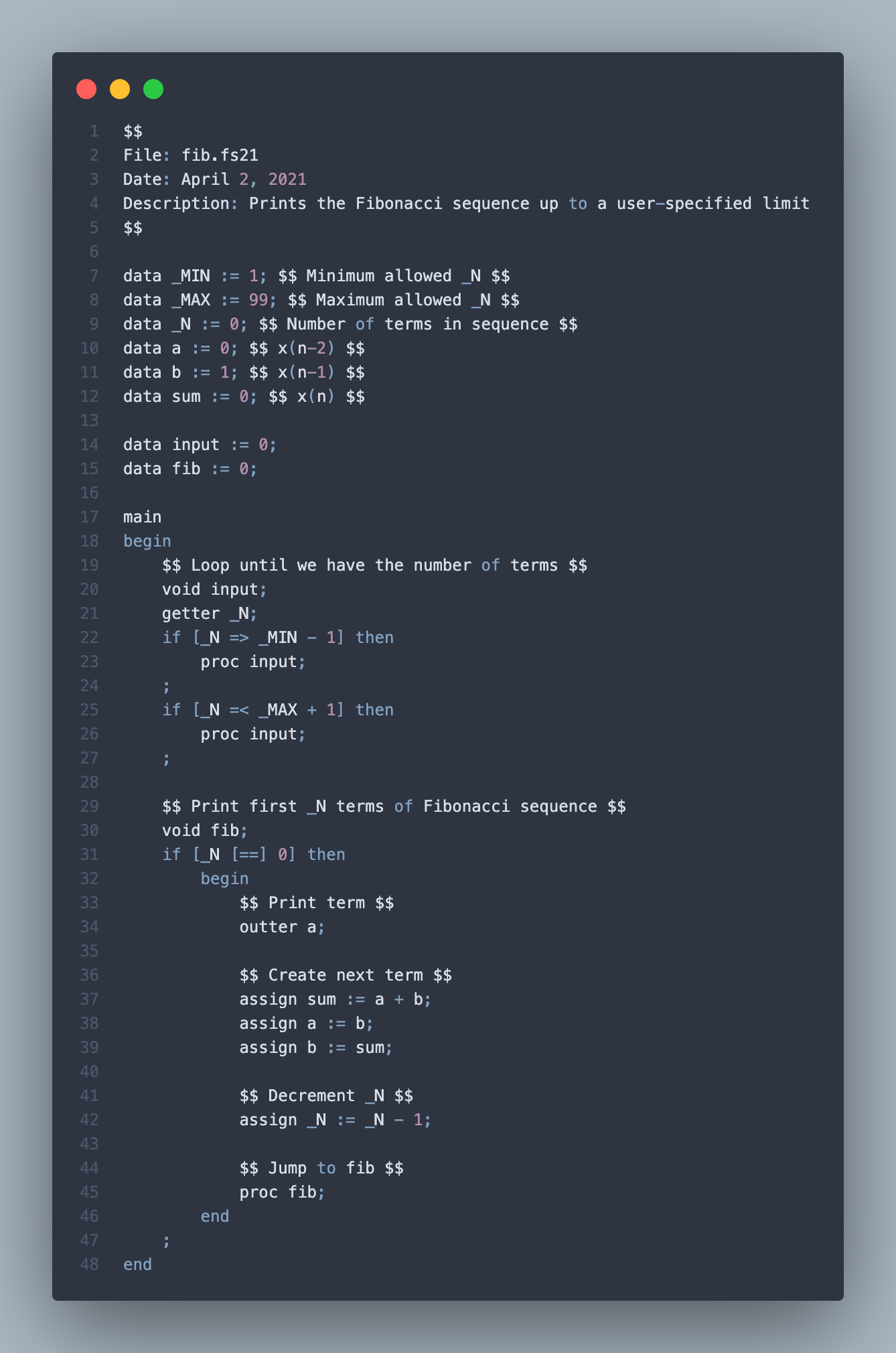
Task: Click the 'main' keyword on line 17
Action: pyautogui.click(x=143, y=517)
